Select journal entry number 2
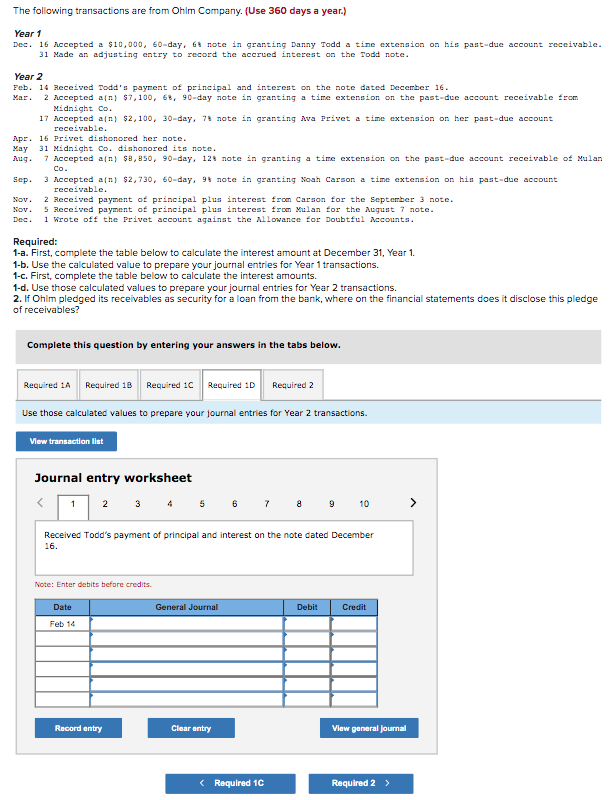Screen dimensions: 612x800 [x=105, y=504]
